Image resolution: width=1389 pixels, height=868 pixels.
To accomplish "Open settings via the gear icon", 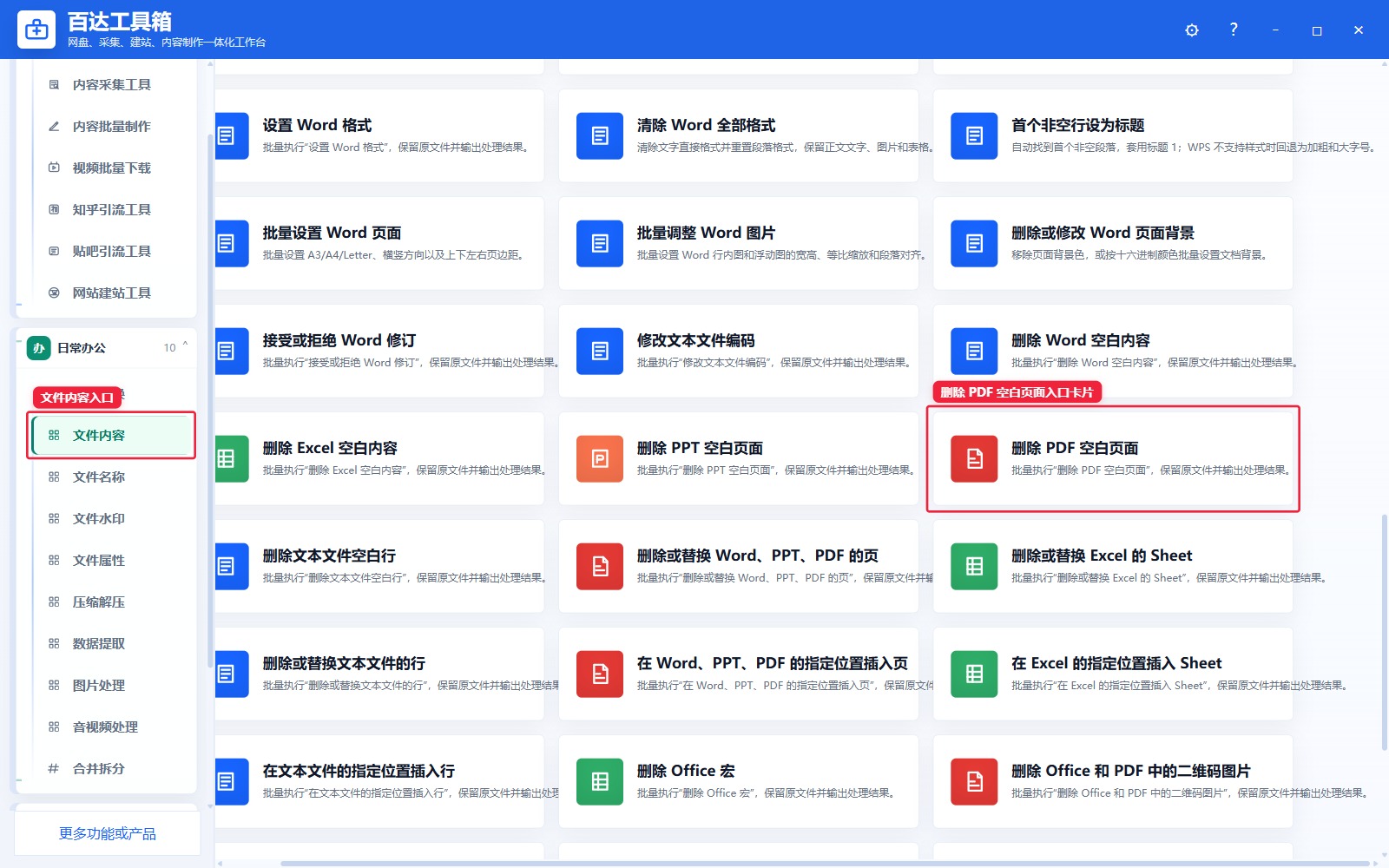I will click(1192, 30).
